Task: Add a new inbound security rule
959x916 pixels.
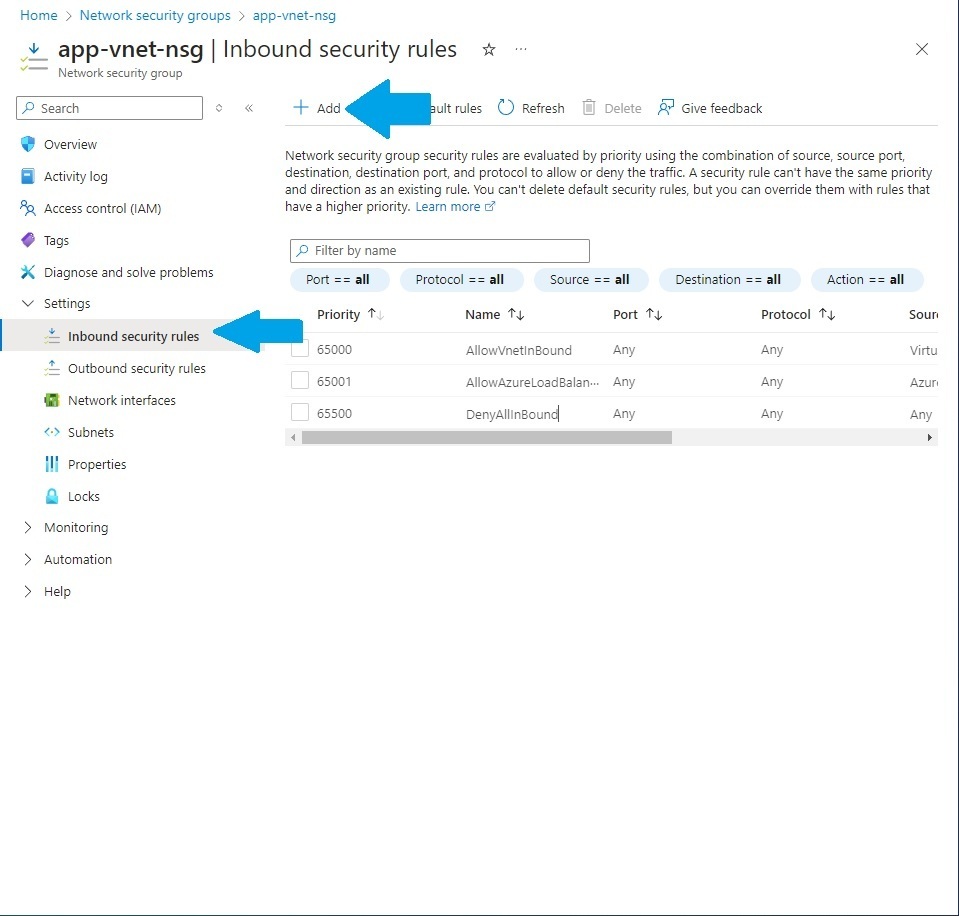Action: tap(317, 107)
